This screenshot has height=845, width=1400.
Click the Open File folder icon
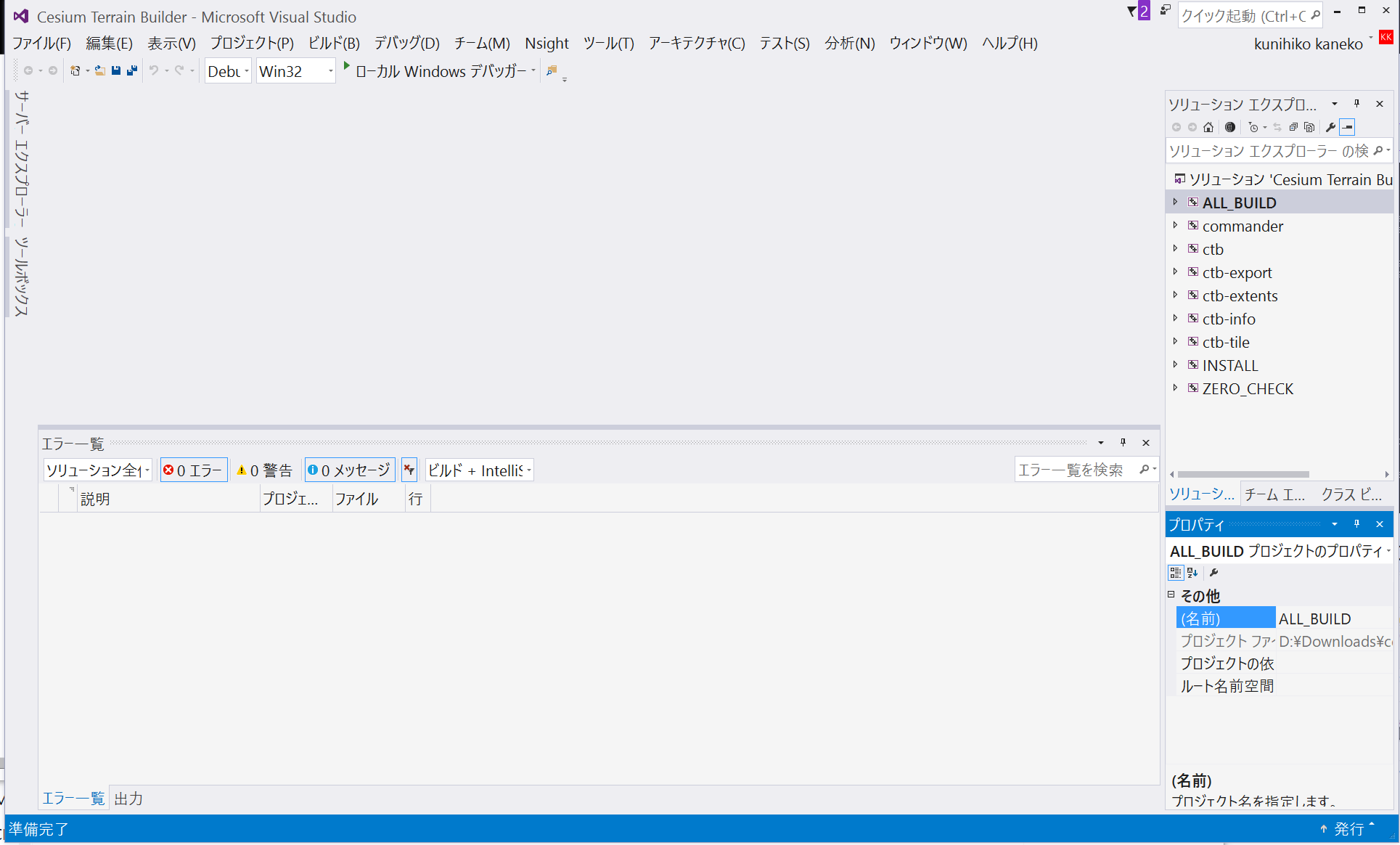tap(100, 70)
